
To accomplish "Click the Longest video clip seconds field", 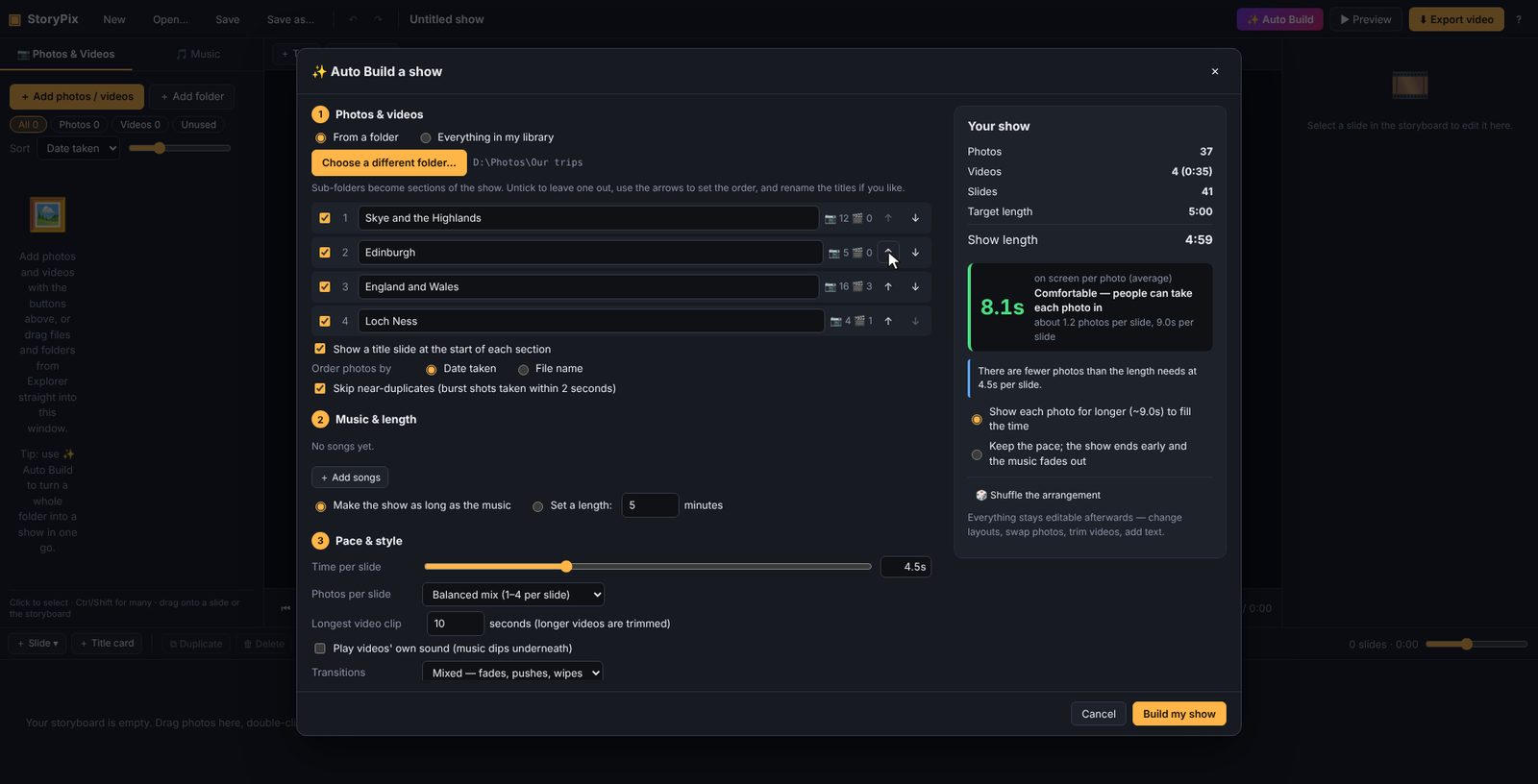I will click(x=455, y=624).
